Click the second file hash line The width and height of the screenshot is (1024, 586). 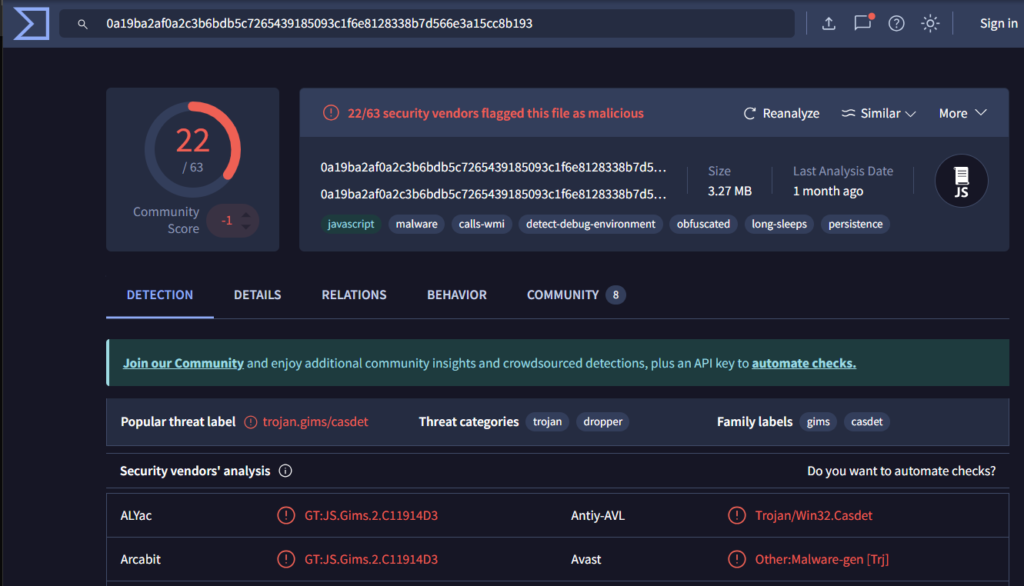click(x=493, y=194)
